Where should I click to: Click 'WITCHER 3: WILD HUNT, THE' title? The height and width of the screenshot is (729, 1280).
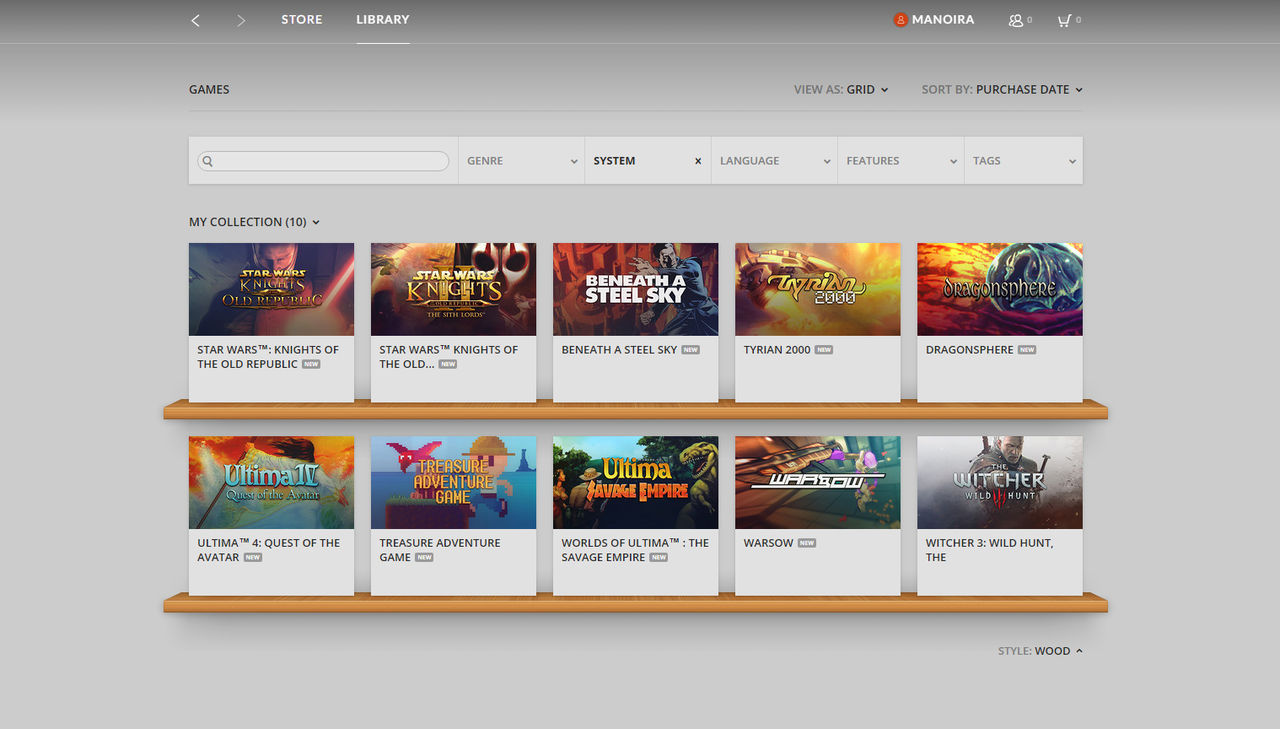point(989,550)
